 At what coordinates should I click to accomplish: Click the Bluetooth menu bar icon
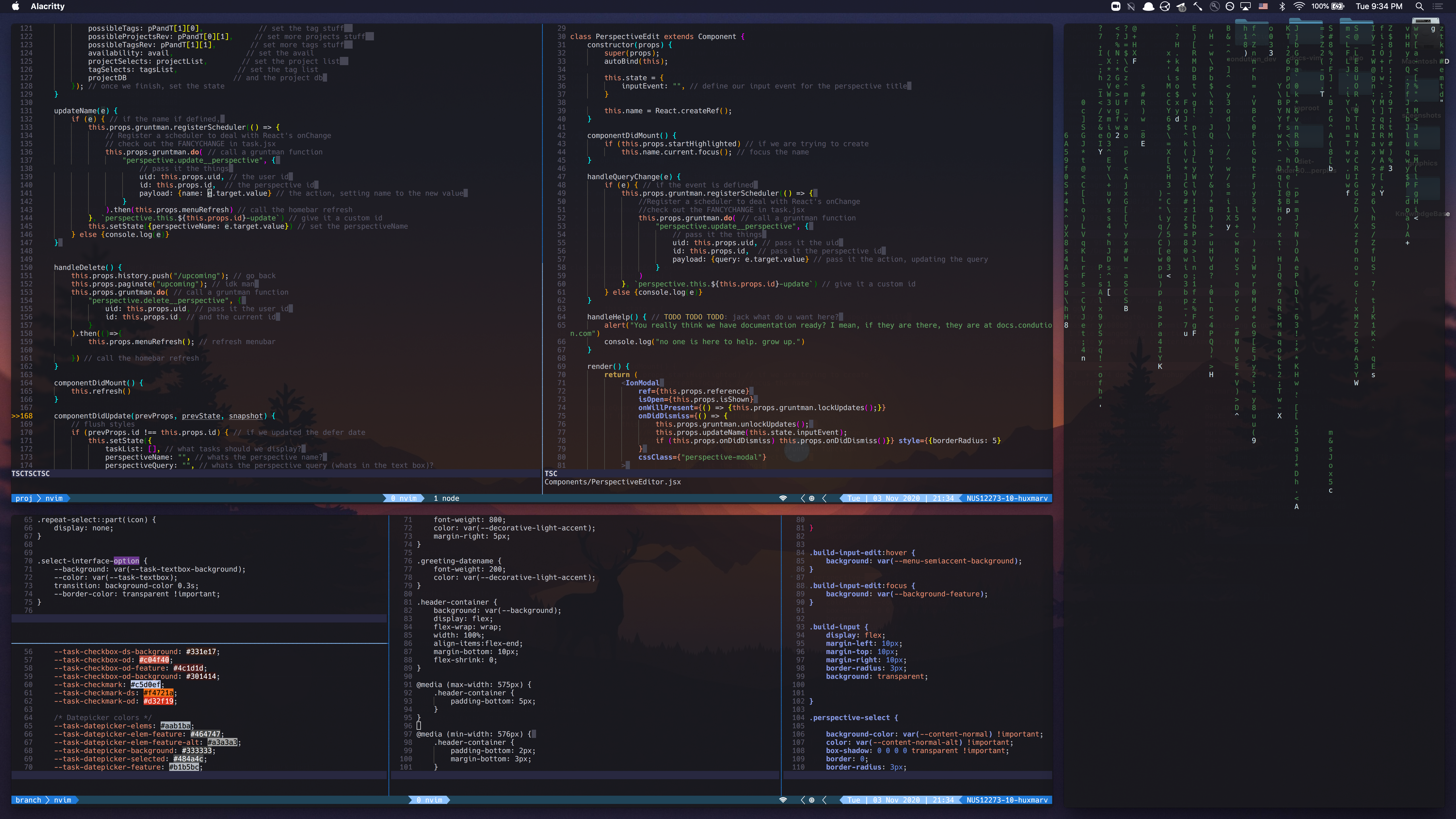coord(1282,6)
